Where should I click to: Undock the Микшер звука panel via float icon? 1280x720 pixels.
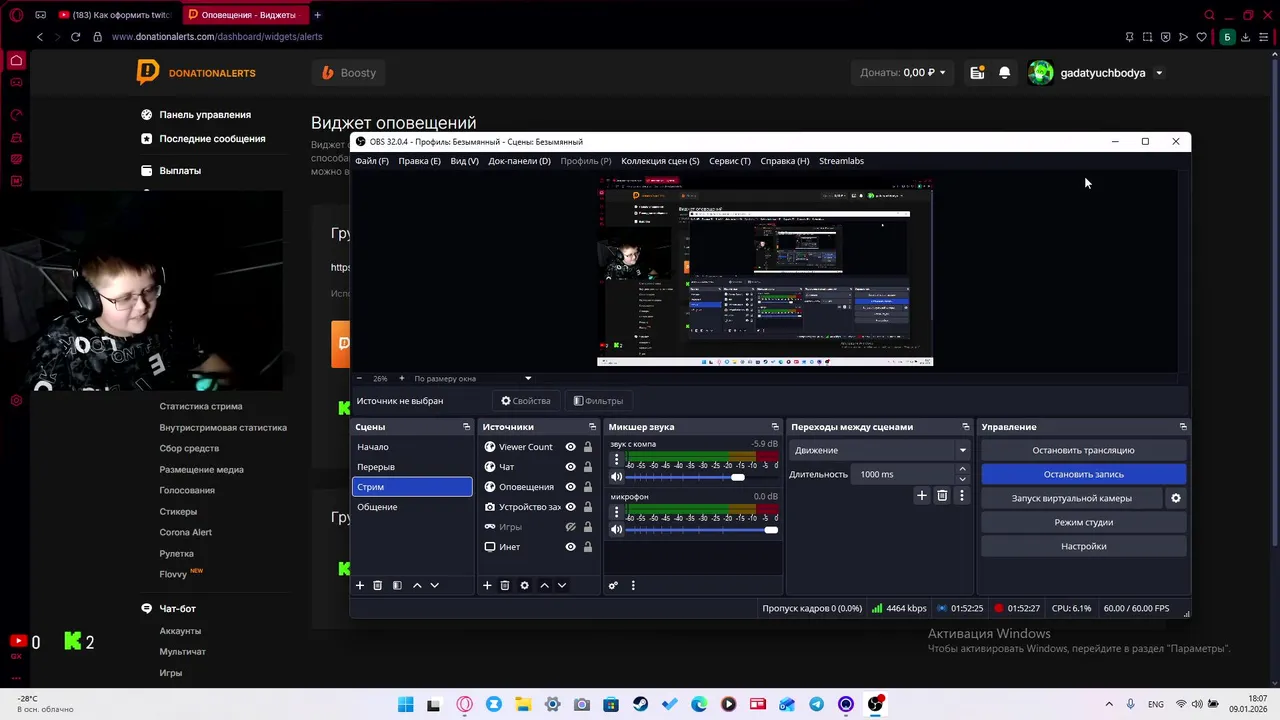774,427
